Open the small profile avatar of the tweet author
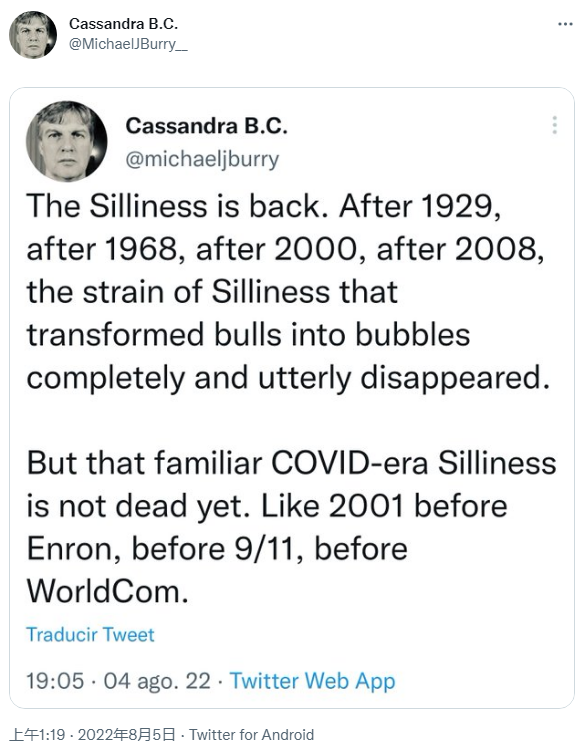The height and width of the screenshot is (749, 586). point(32,35)
